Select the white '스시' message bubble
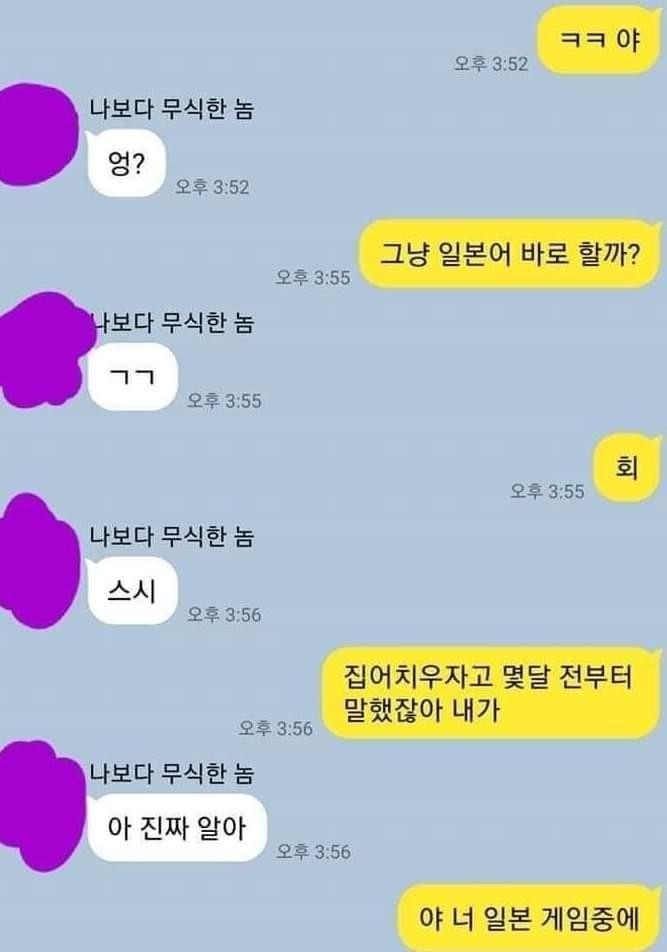The width and height of the screenshot is (667, 952). (x=132, y=590)
